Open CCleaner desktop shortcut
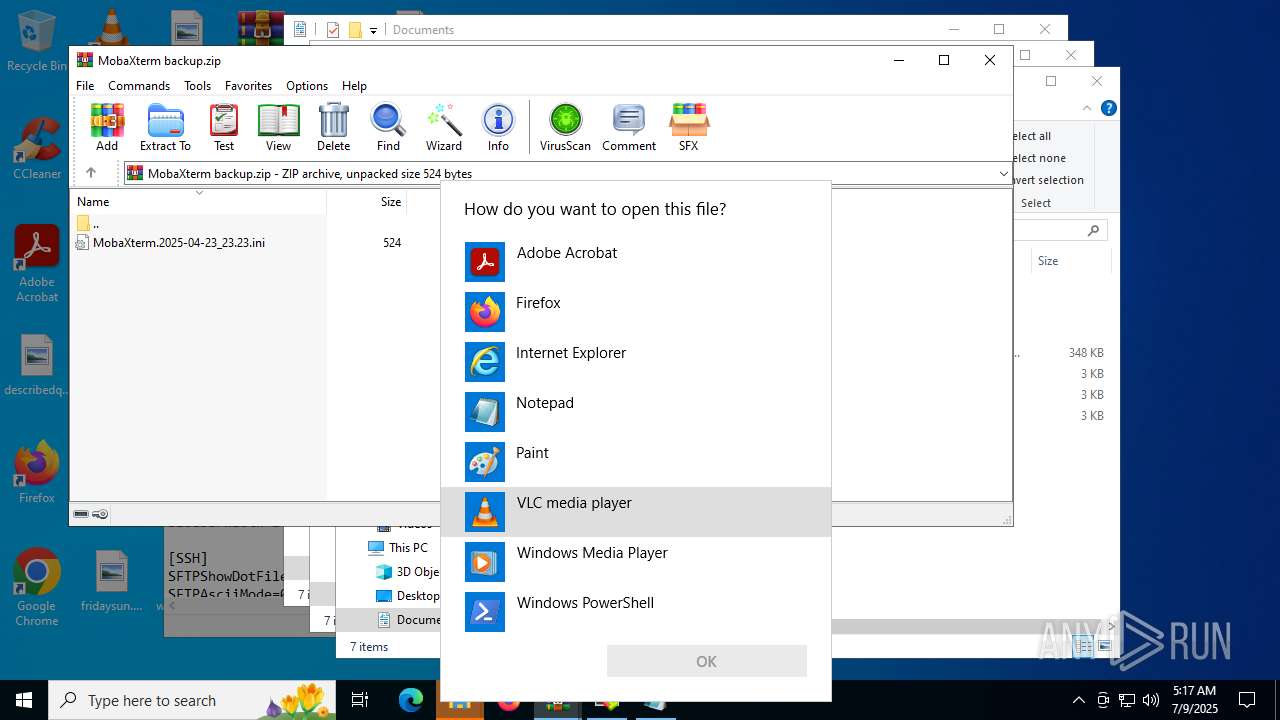The height and width of the screenshot is (720, 1280). 37,149
